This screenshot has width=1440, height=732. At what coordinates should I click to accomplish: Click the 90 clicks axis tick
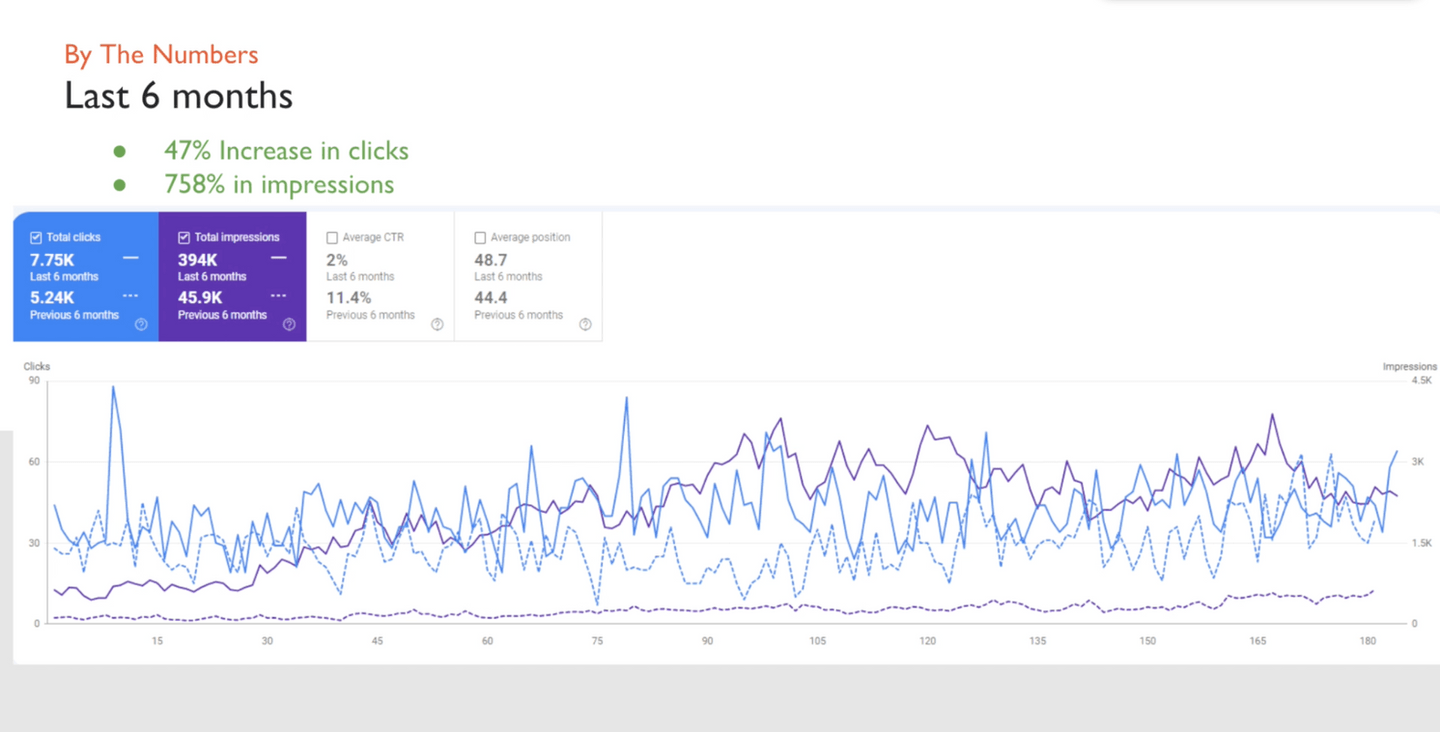point(34,381)
